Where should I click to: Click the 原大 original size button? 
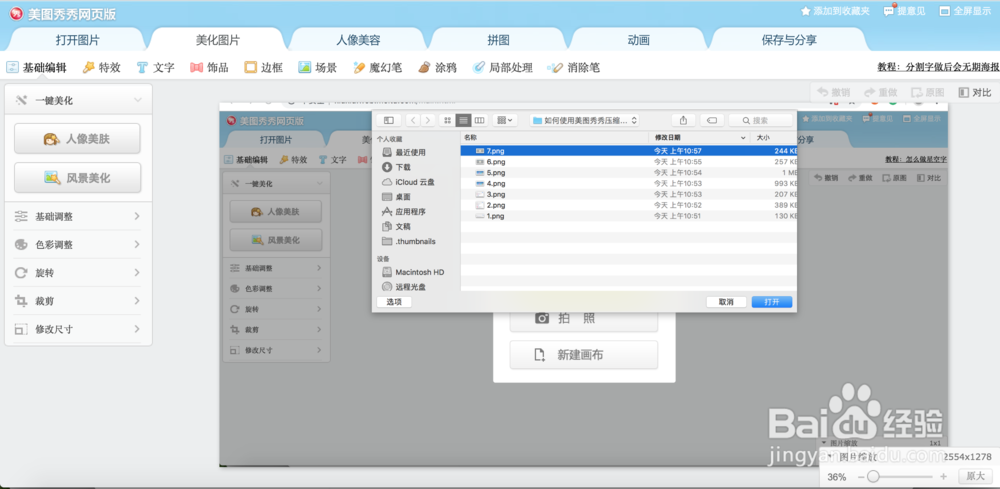(975, 476)
